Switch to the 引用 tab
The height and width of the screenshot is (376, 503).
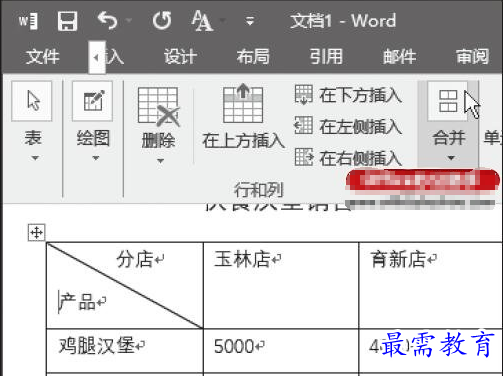click(326, 56)
